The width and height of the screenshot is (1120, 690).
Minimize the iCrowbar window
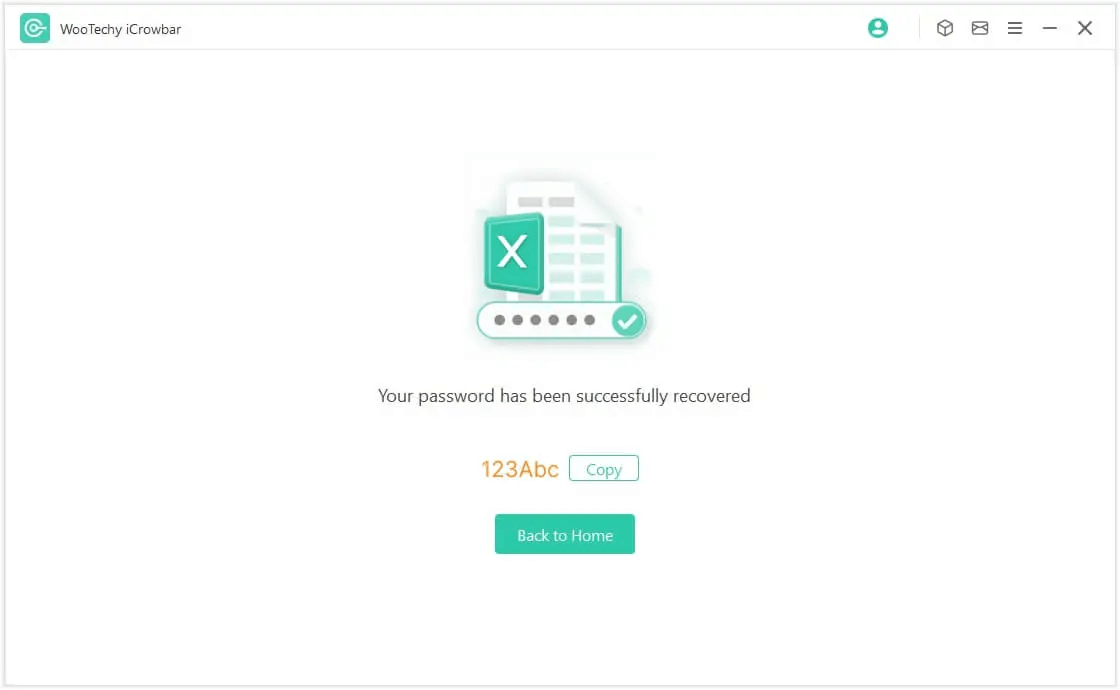[x=1049, y=28]
